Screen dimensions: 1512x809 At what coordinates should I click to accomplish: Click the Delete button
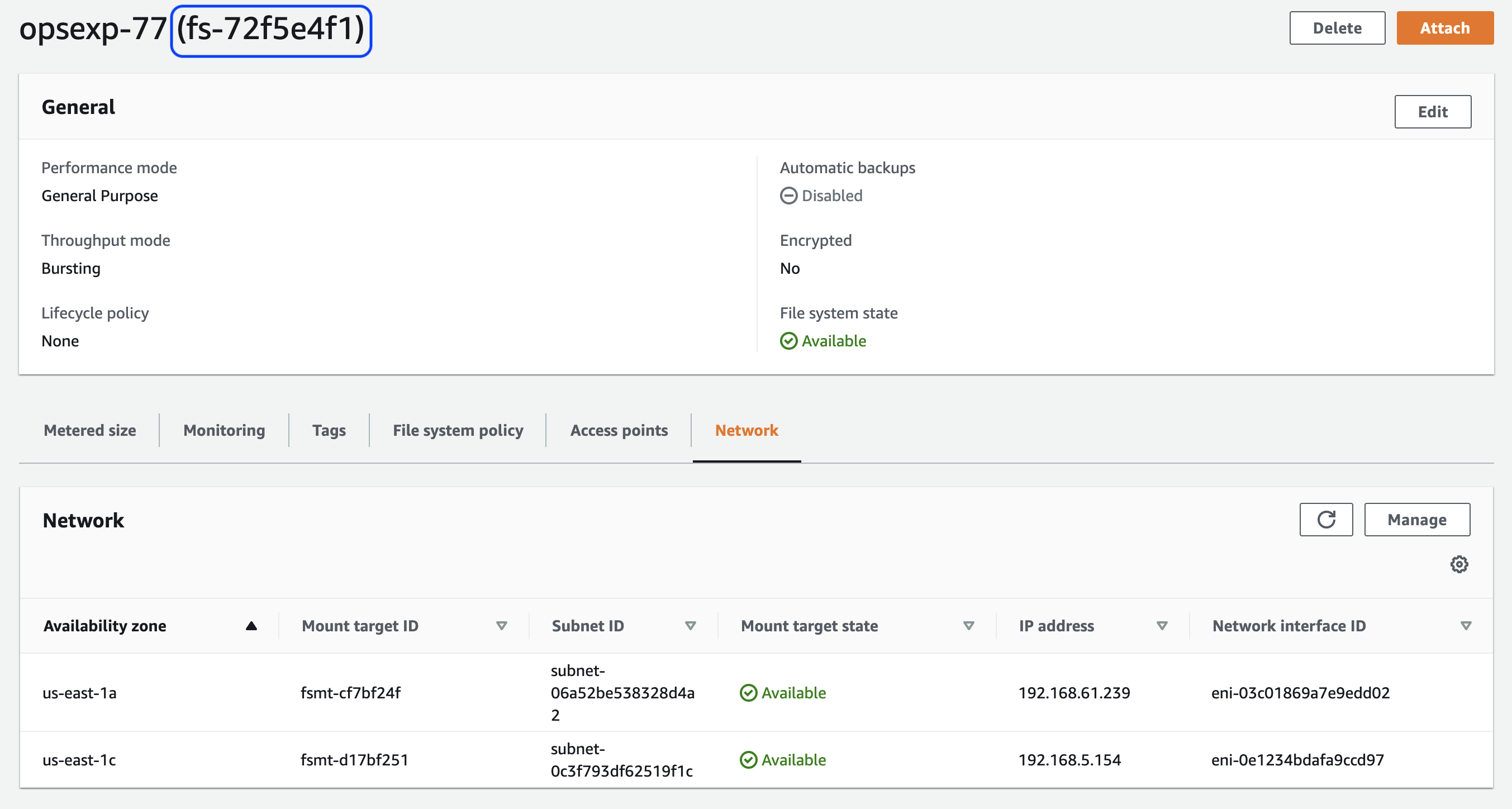[x=1337, y=28]
